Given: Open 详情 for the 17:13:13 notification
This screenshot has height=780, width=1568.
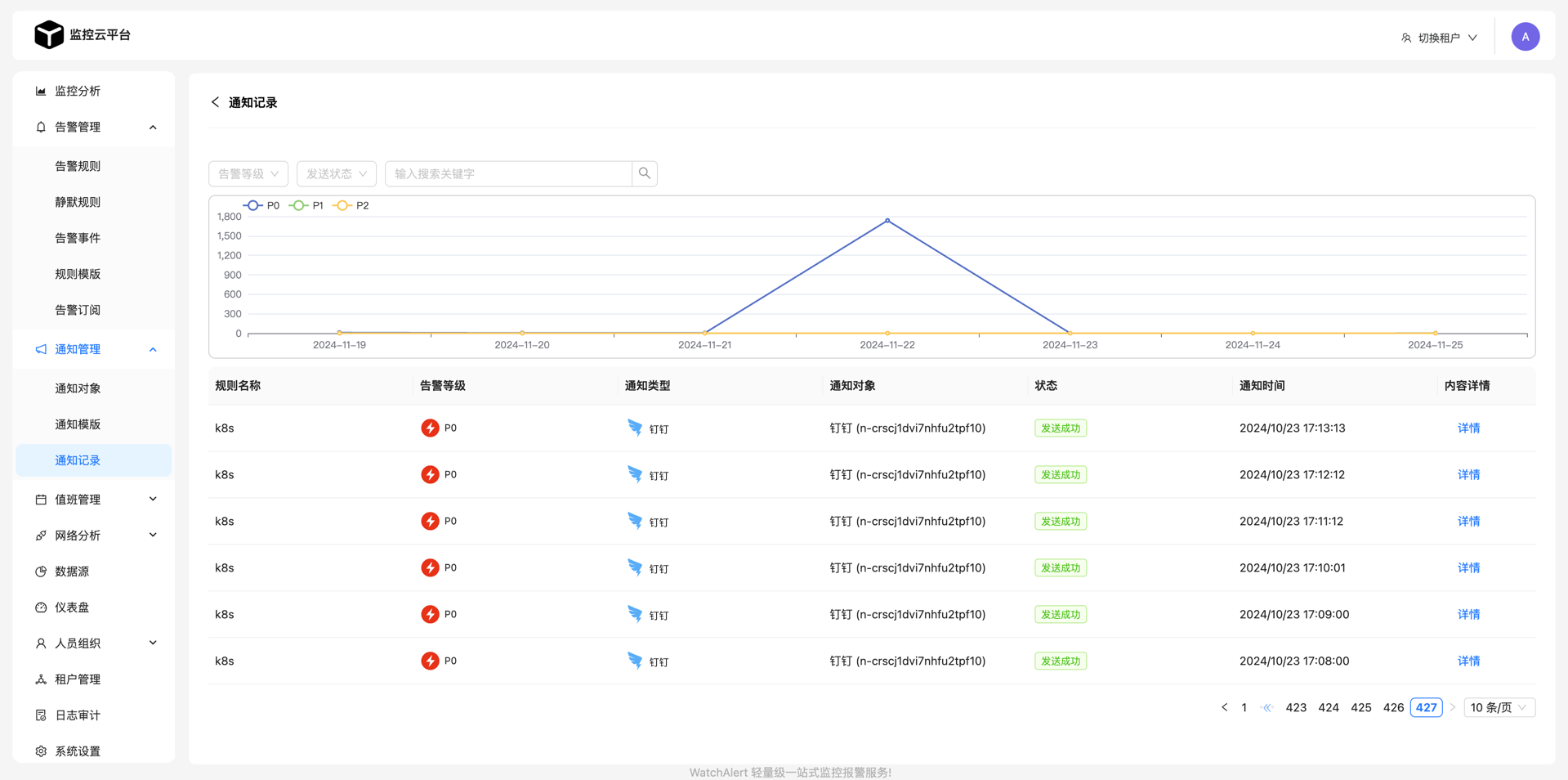Looking at the screenshot, I should click(x=1468, y=428).
